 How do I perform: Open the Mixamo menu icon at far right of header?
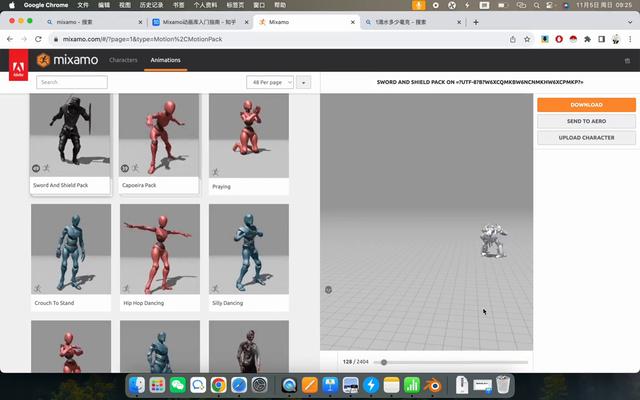[x=627, y=61]
